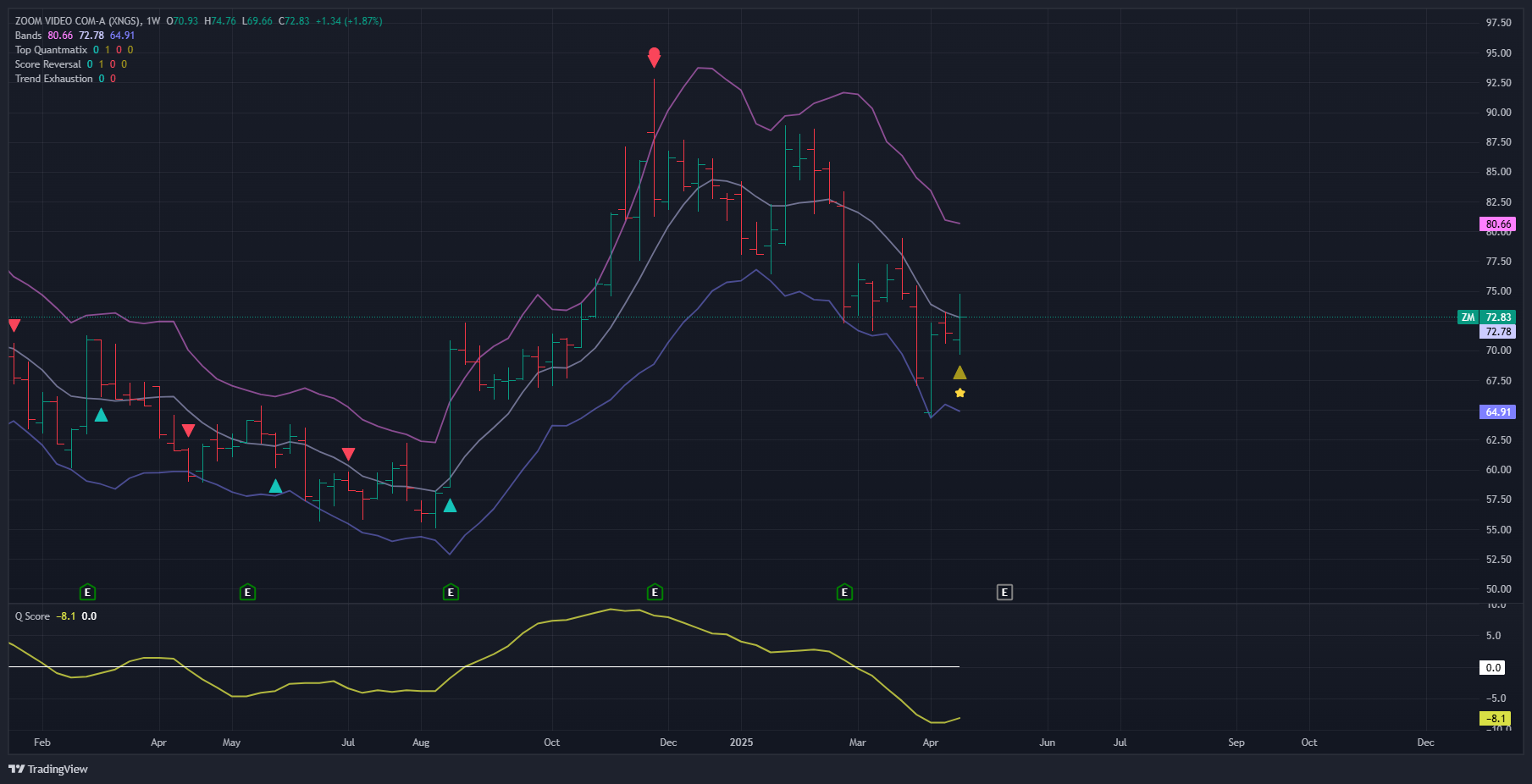Viewport: 1532px width, 784px height.
Task: Select red down arrow in mid April 2024
Action: pyautogui.click(x=189, y=430)
